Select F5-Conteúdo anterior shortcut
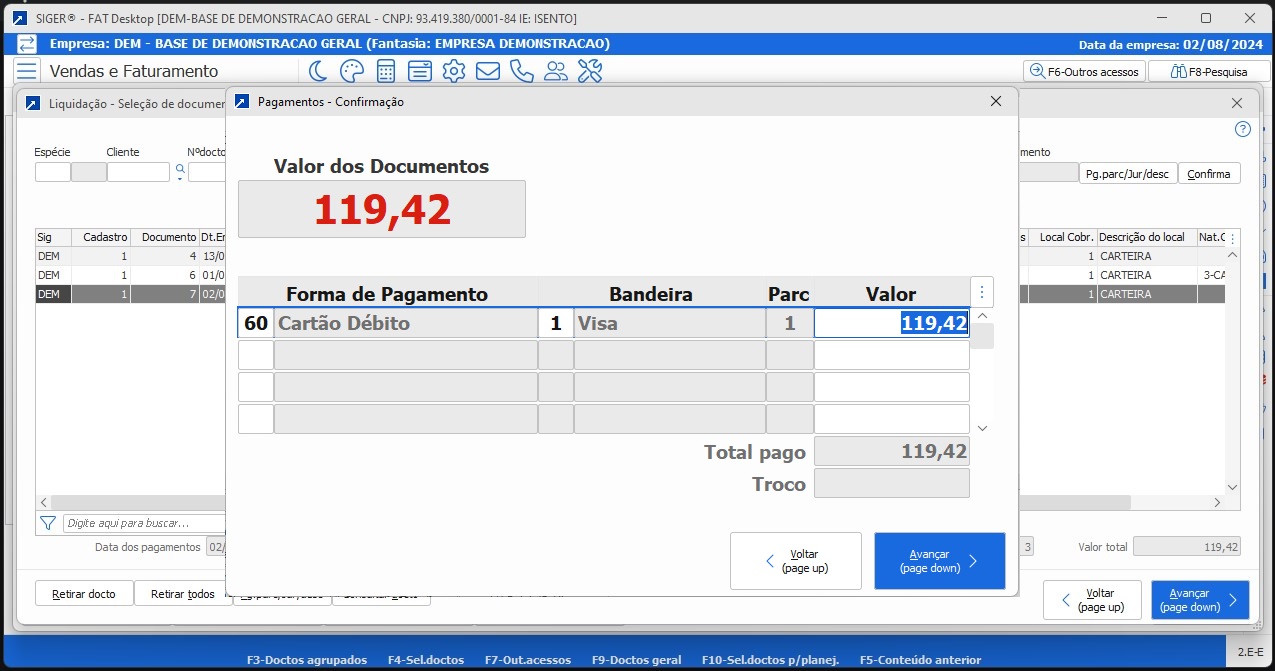This screenshot has height=671, width=1275. tap(920, 660)
